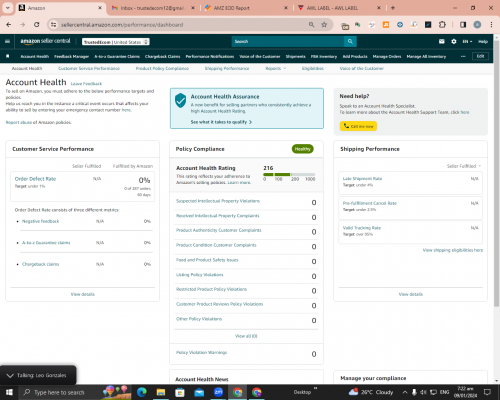
Task: Go back with browser back arrow
Action: 9,25
